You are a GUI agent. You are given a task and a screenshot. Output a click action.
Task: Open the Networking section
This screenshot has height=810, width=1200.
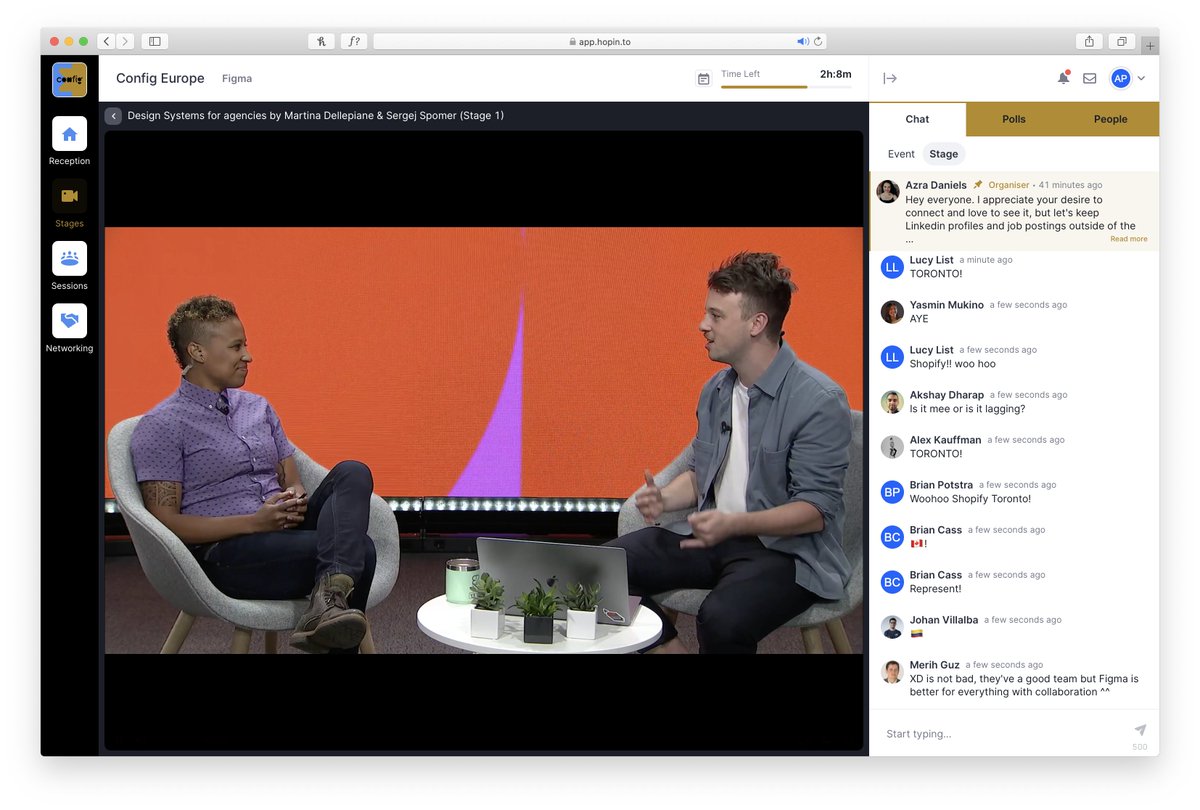tap(69, 329)
